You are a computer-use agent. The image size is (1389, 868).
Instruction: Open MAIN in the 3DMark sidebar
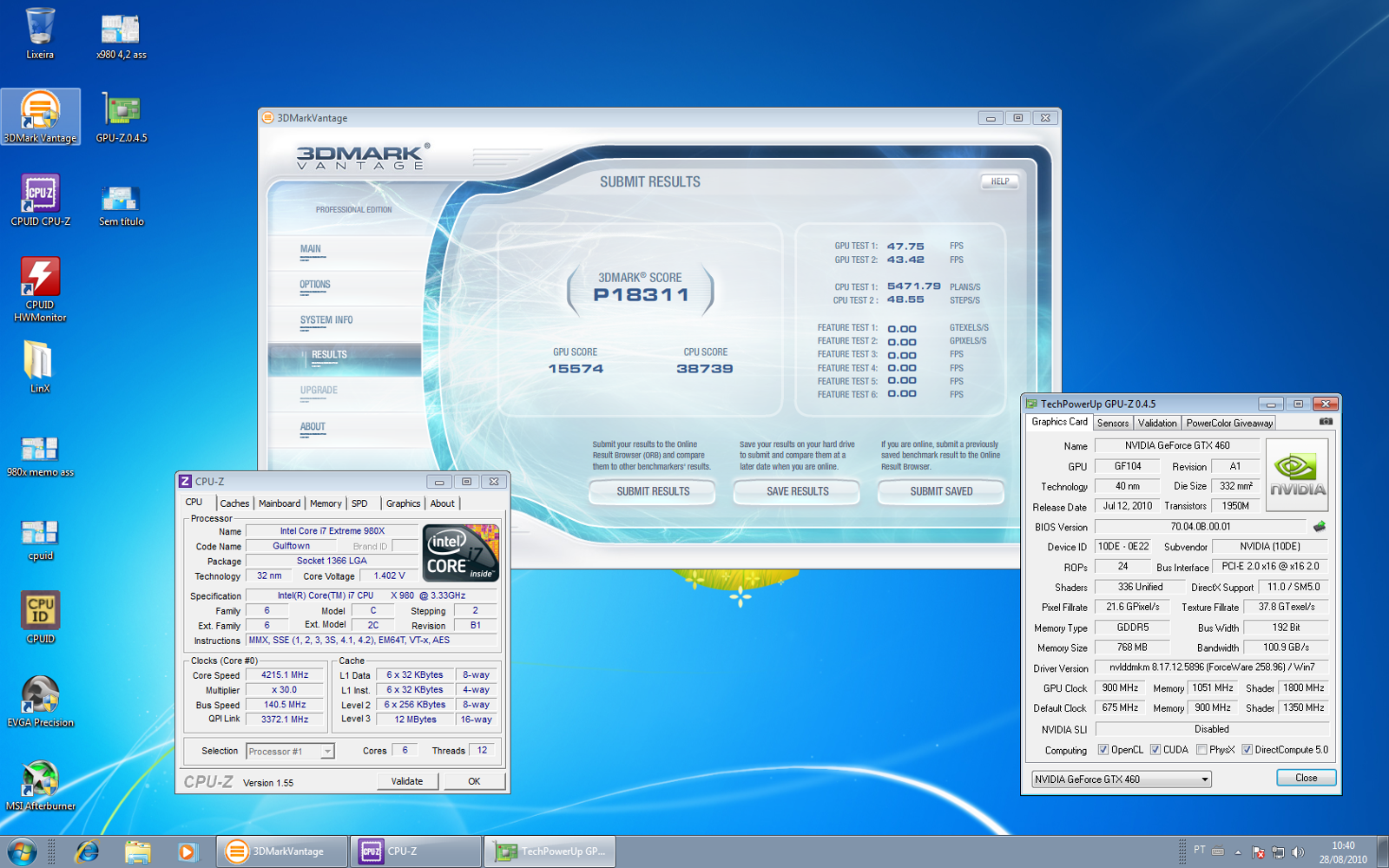coord(311,250)
